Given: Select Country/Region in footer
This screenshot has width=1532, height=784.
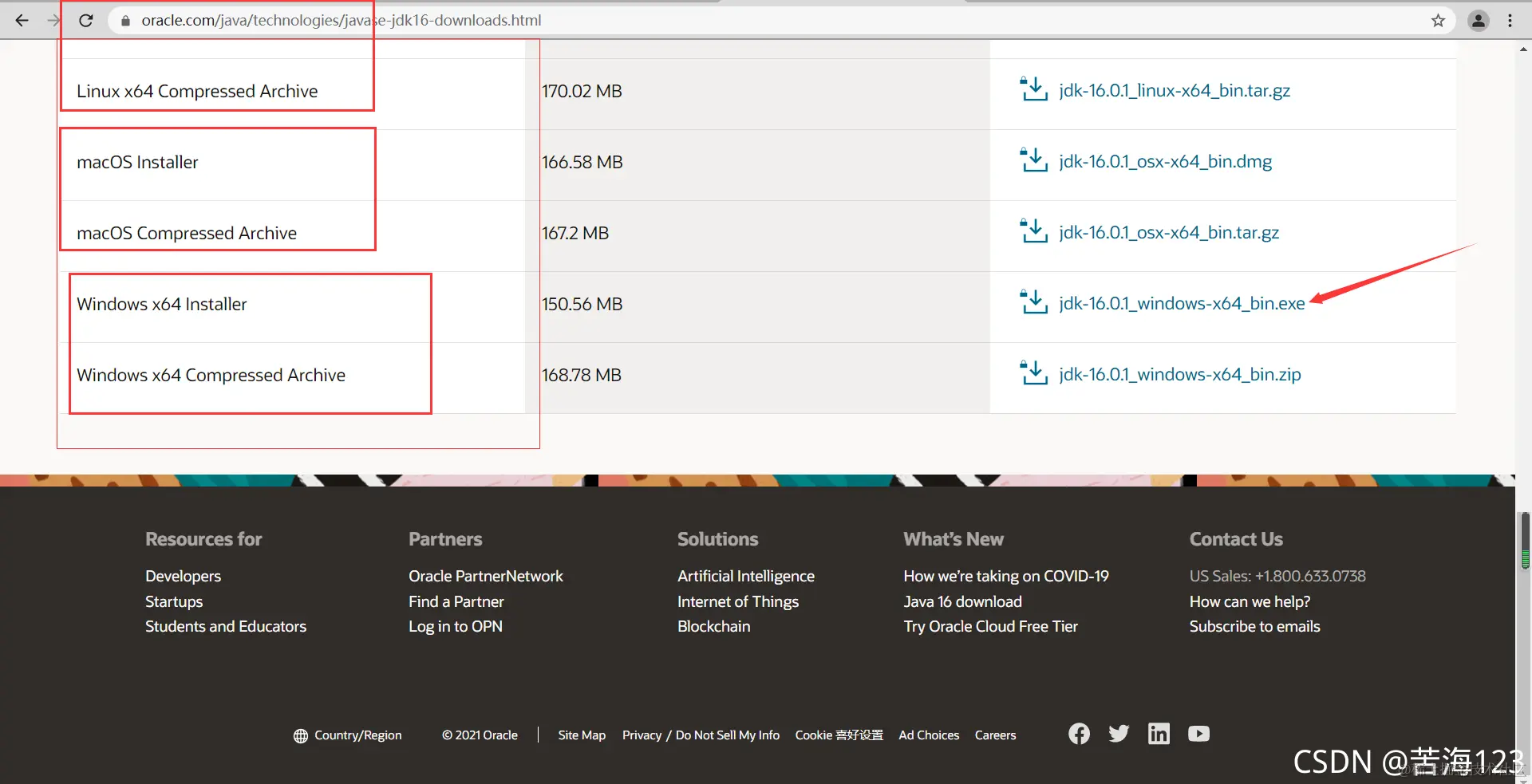Looking at the screenshot, I should (x=358, y=735).
